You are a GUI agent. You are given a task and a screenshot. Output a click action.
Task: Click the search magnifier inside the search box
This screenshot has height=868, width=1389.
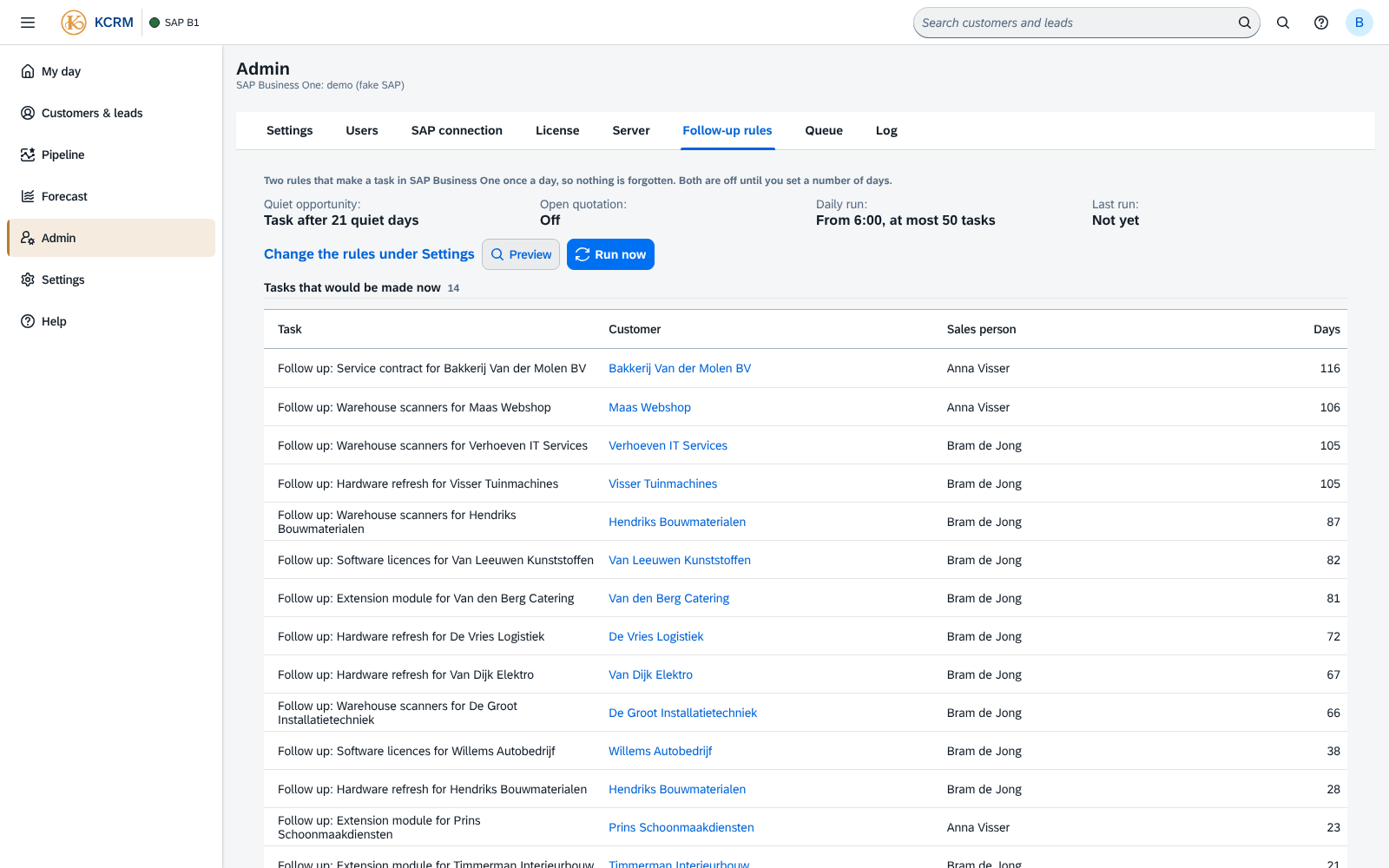tap(1244, 23)
